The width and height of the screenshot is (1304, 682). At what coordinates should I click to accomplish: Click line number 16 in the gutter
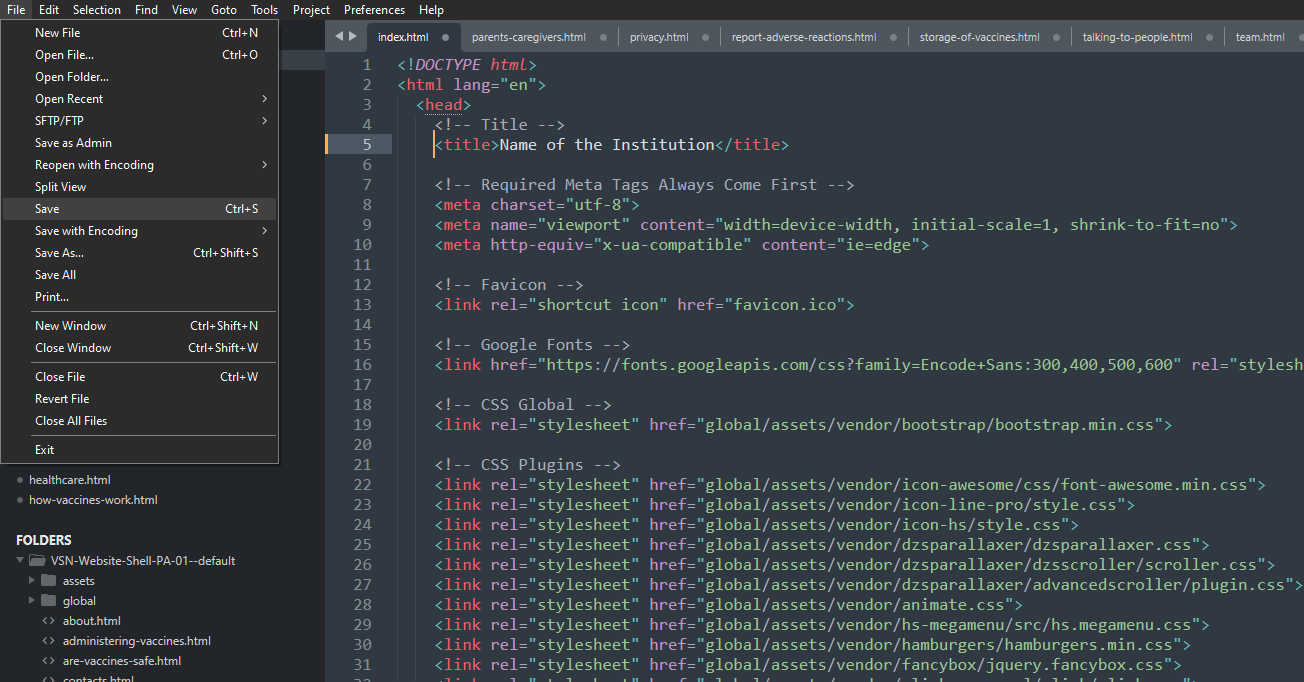362,365
